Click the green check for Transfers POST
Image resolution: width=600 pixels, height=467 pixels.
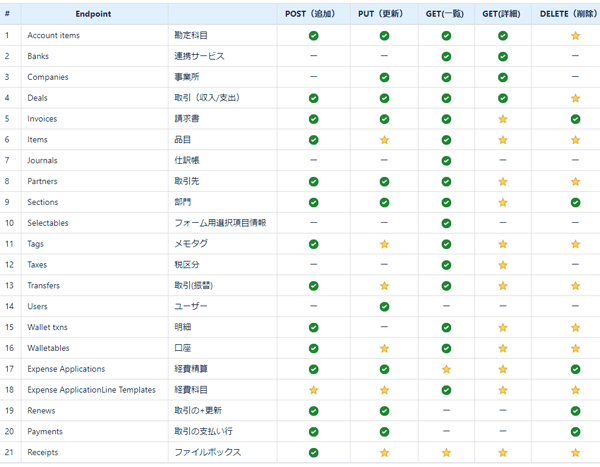coord(313,286)
